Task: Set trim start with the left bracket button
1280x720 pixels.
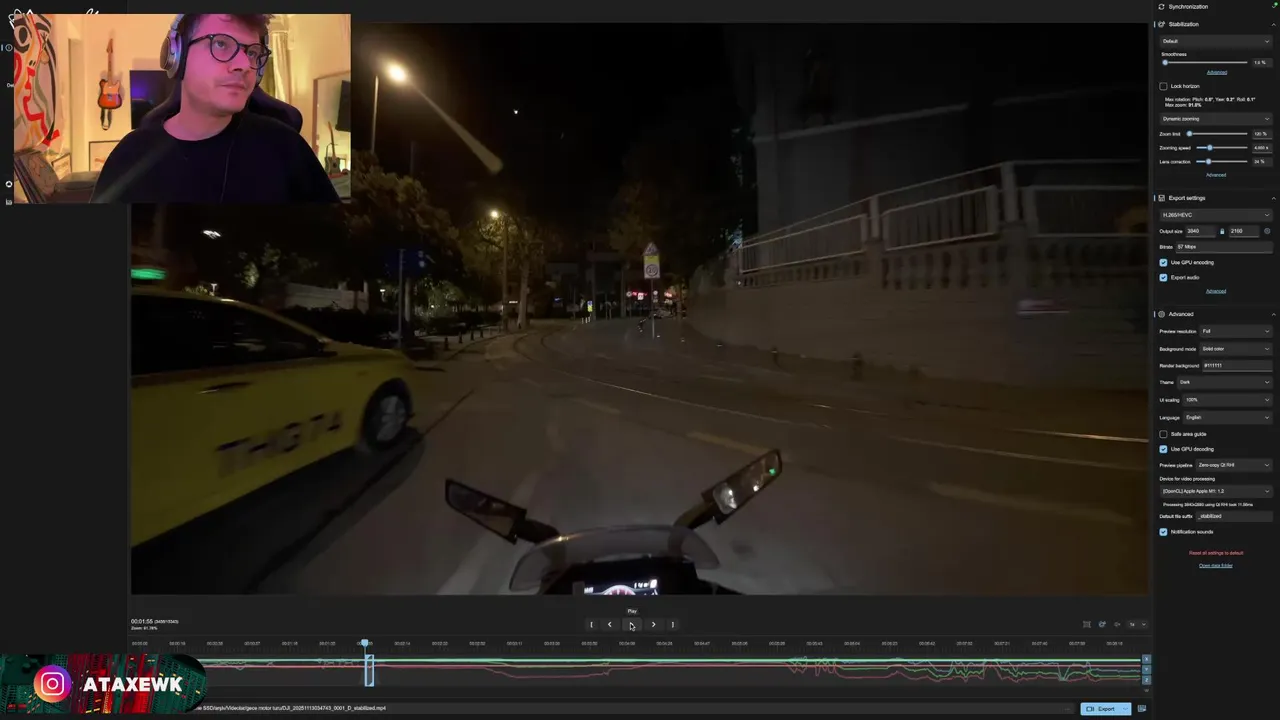Action: 591,625
